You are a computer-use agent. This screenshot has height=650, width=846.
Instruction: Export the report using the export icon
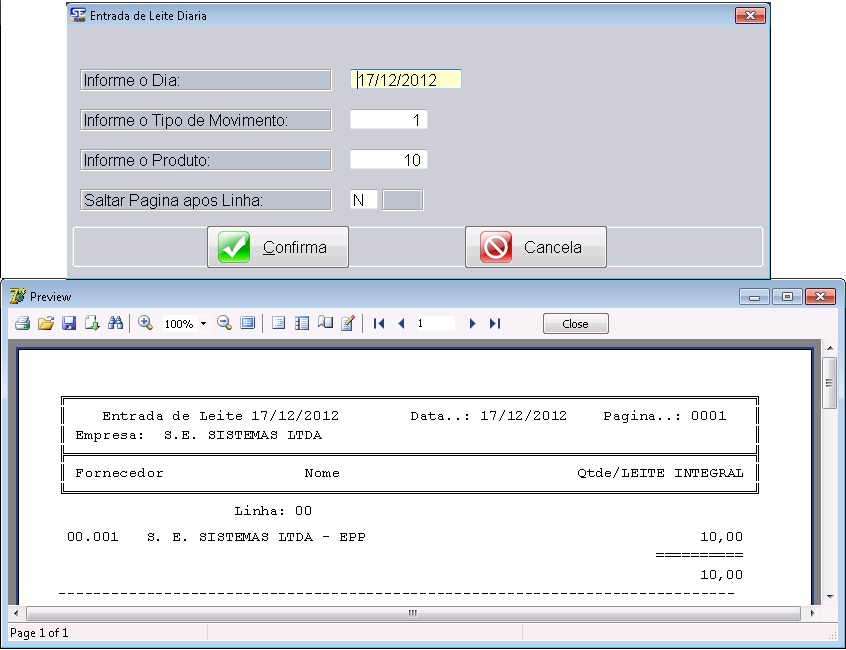click(92, 324)
